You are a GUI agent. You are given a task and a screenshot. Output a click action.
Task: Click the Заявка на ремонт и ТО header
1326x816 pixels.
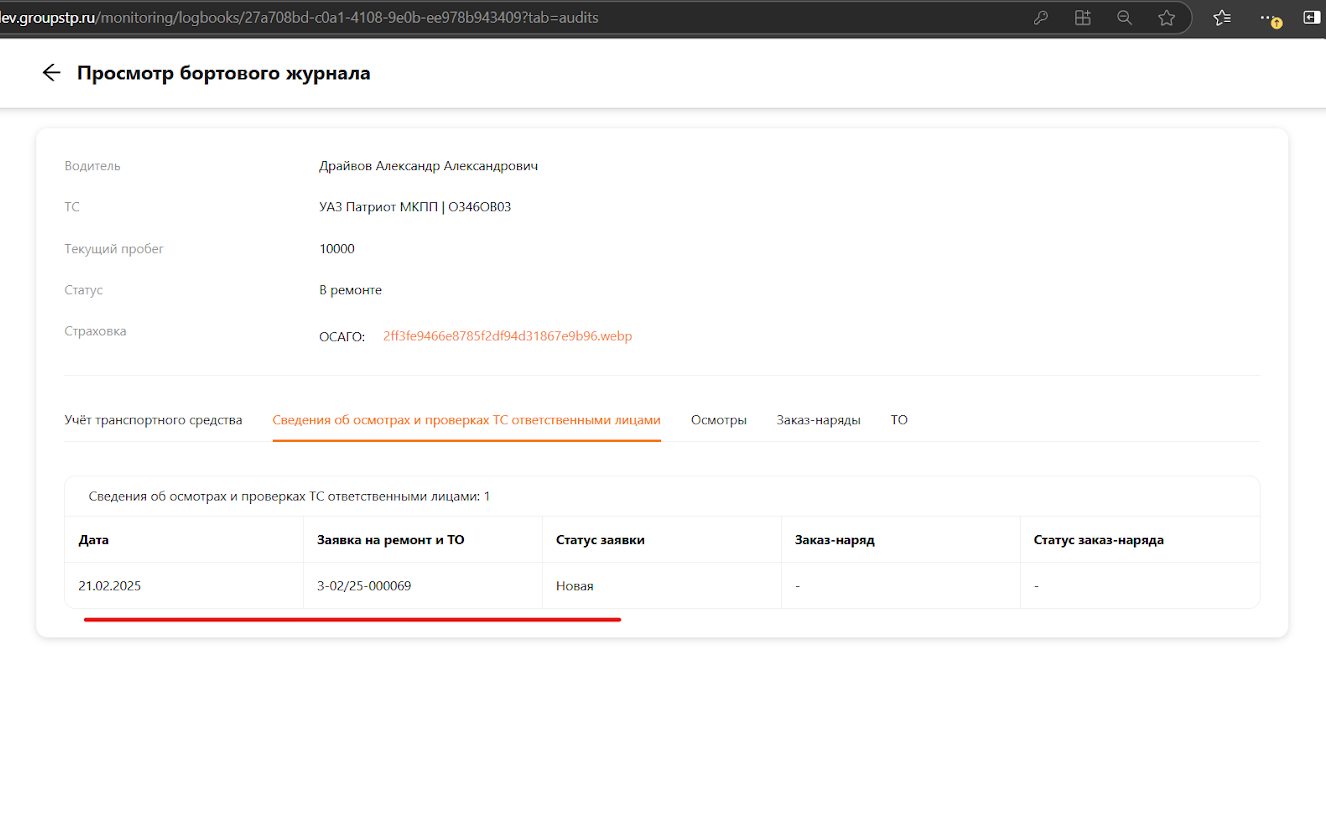pos(390,540)
